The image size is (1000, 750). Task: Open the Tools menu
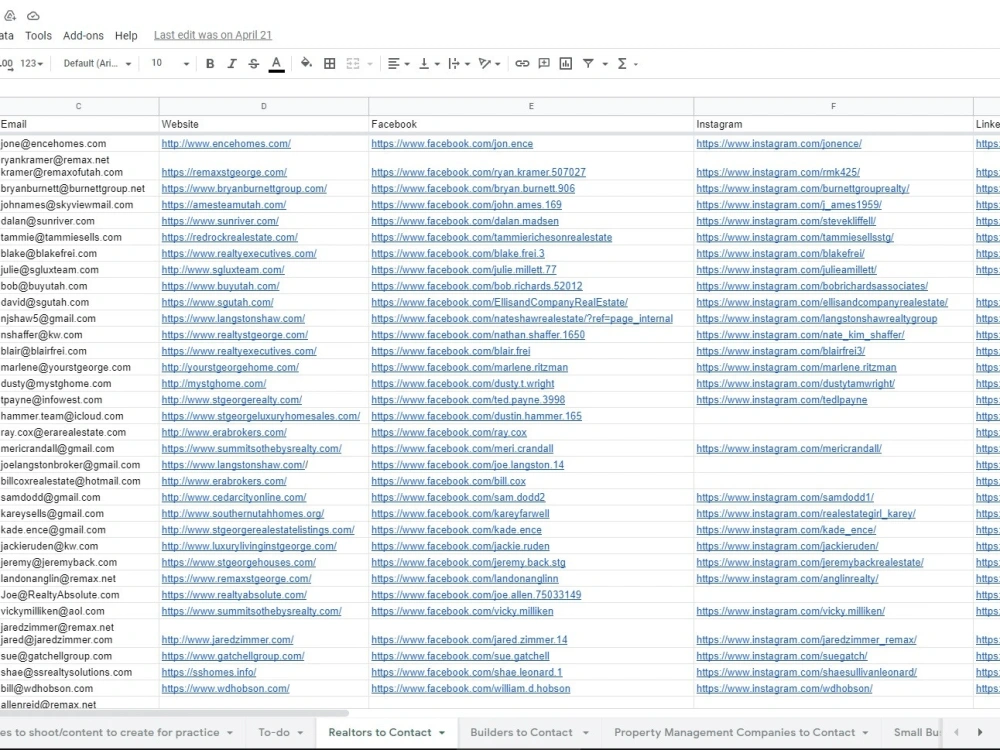point(38,36)
